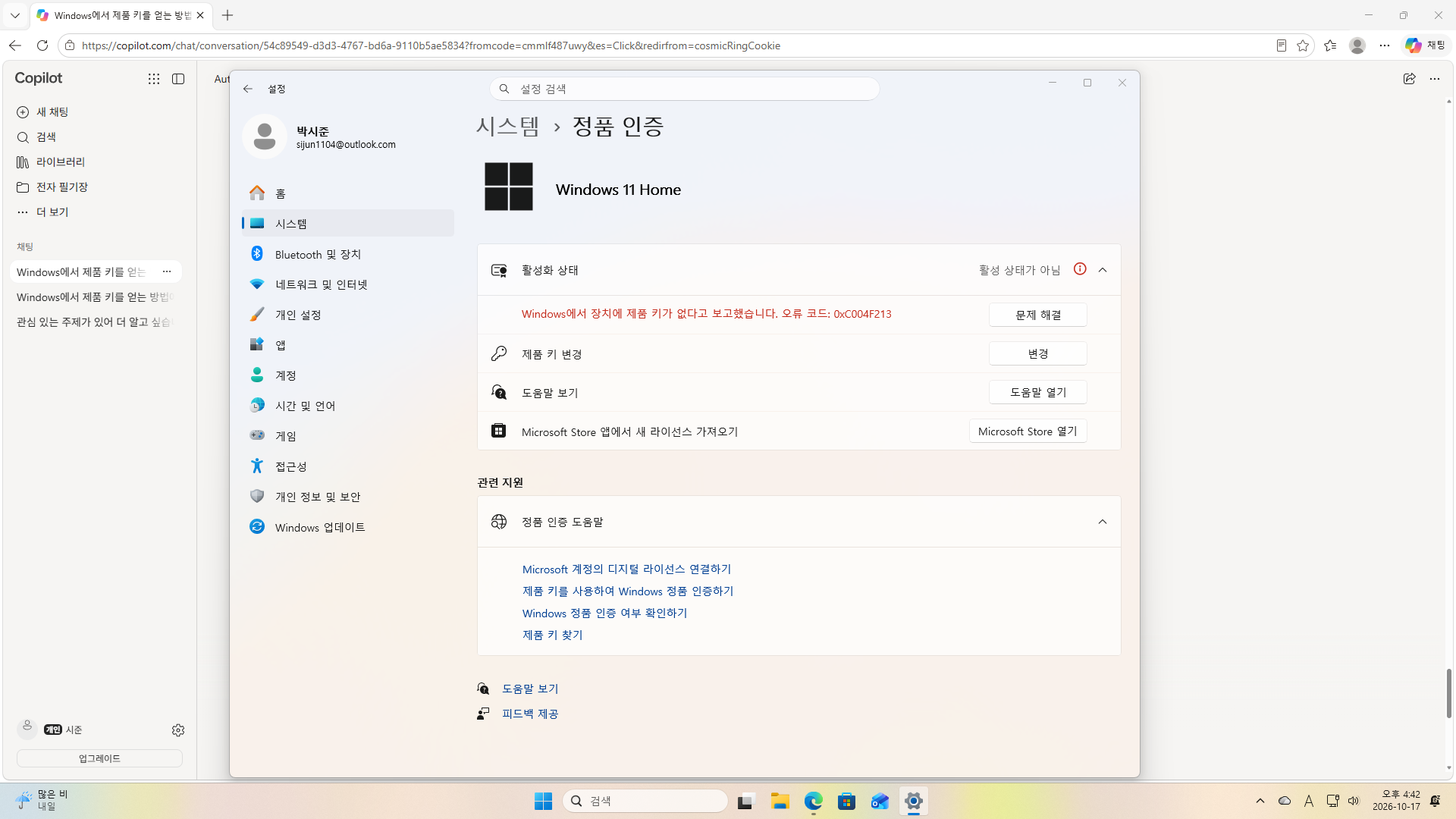This screenshot has height=819, width=1456.
Task: Add page to favorites star icon
Action: pyautogui.click(x=1303, y=45)
